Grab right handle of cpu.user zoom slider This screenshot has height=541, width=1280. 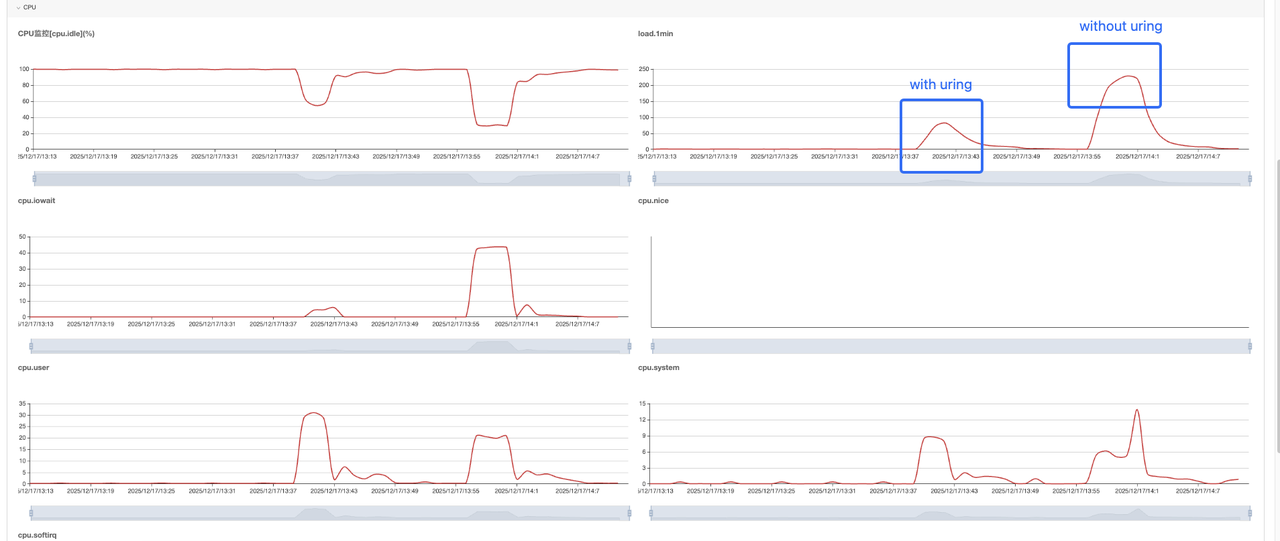(x=629, y=512)
